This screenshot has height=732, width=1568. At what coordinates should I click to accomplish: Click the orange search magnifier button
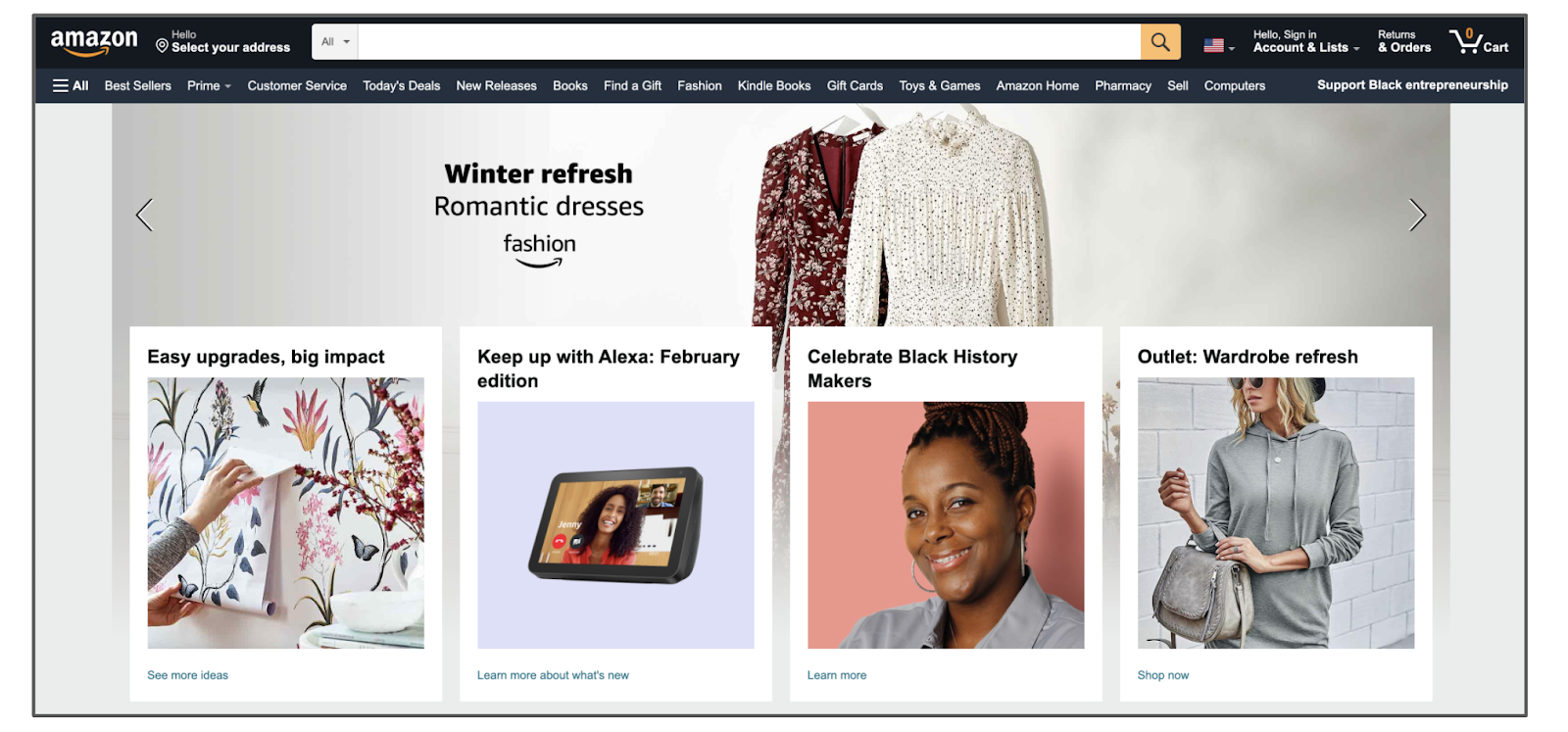(x=1160, y=42)
